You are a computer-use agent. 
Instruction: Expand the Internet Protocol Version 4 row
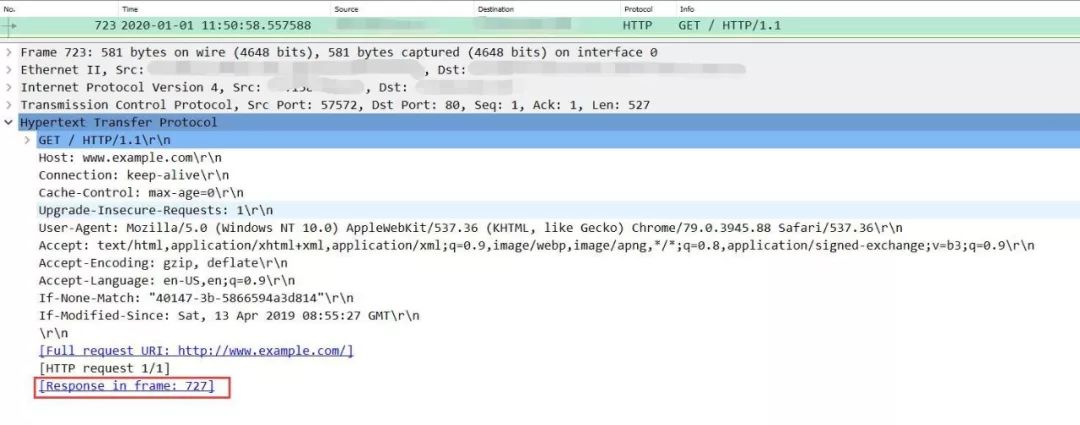[x=8, y=87]
